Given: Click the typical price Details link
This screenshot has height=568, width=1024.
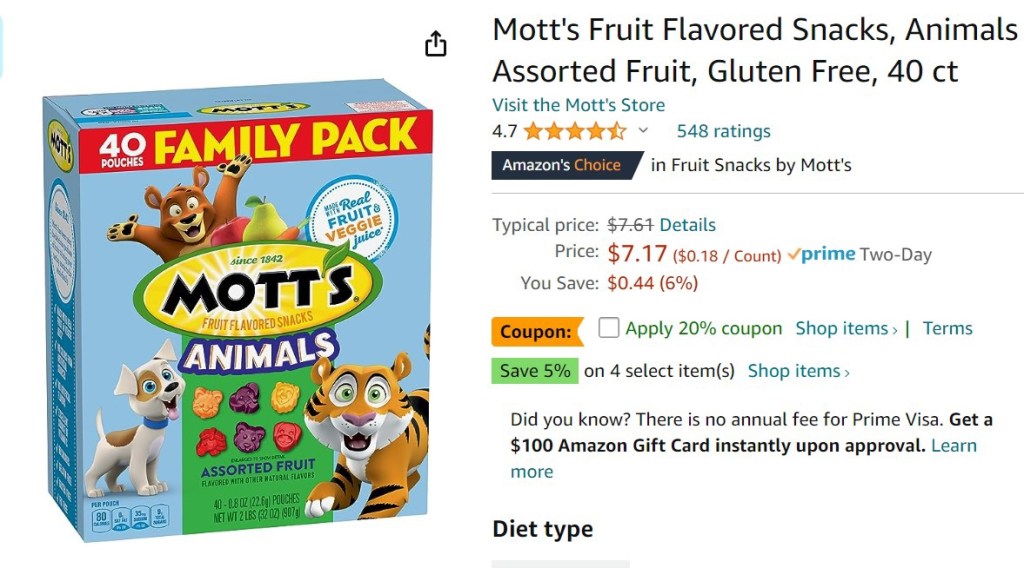Looking at the screenshot, I should click(687, 225).
